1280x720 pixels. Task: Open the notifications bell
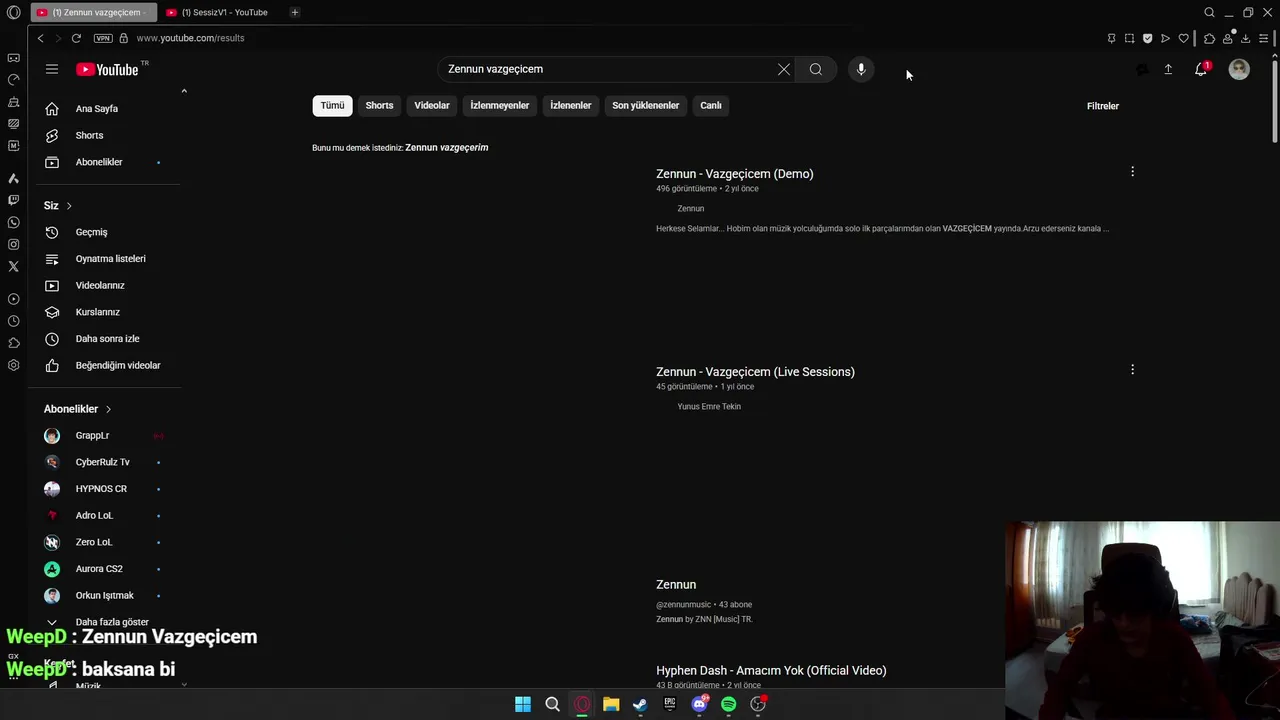tap(1201, 69)
